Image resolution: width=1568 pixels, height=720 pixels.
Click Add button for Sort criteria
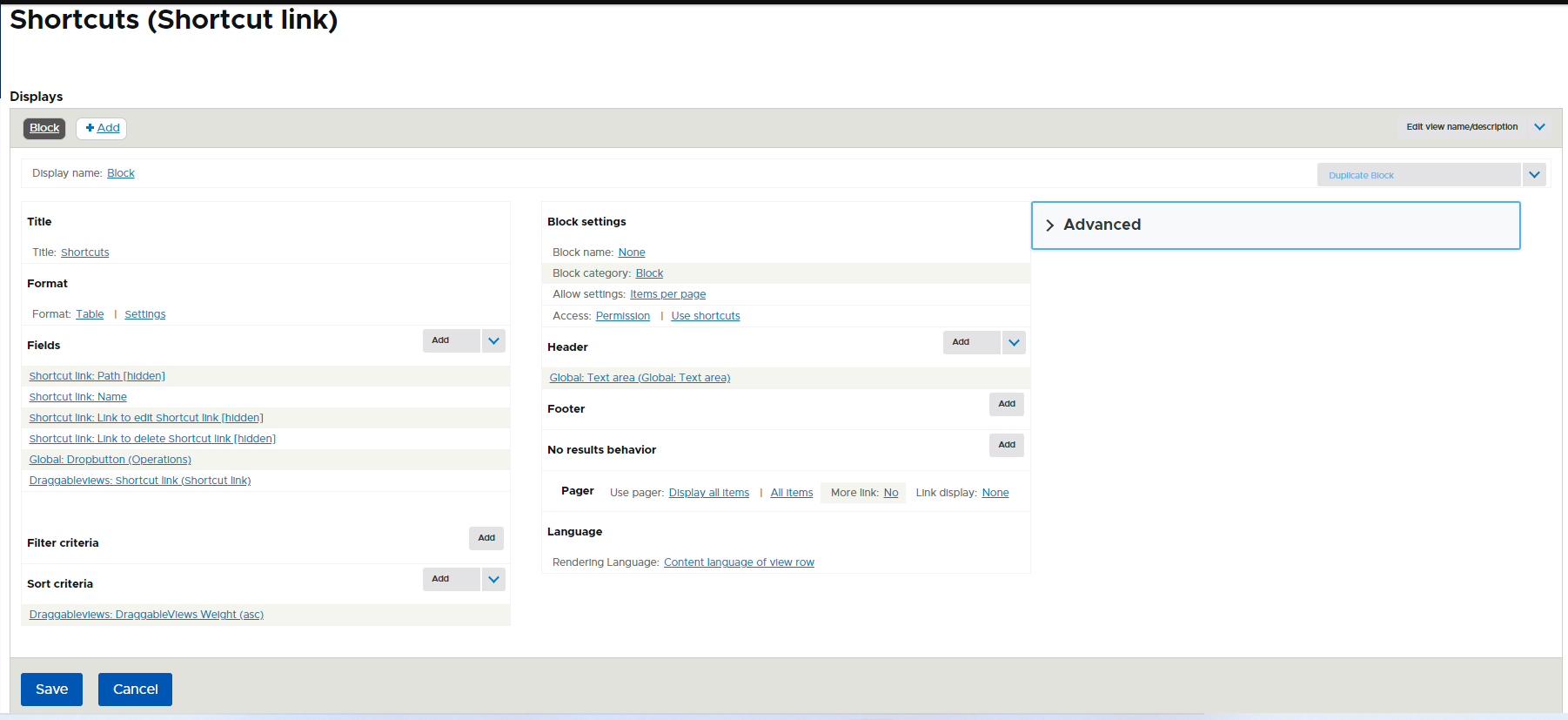click(x=452, y=579)
